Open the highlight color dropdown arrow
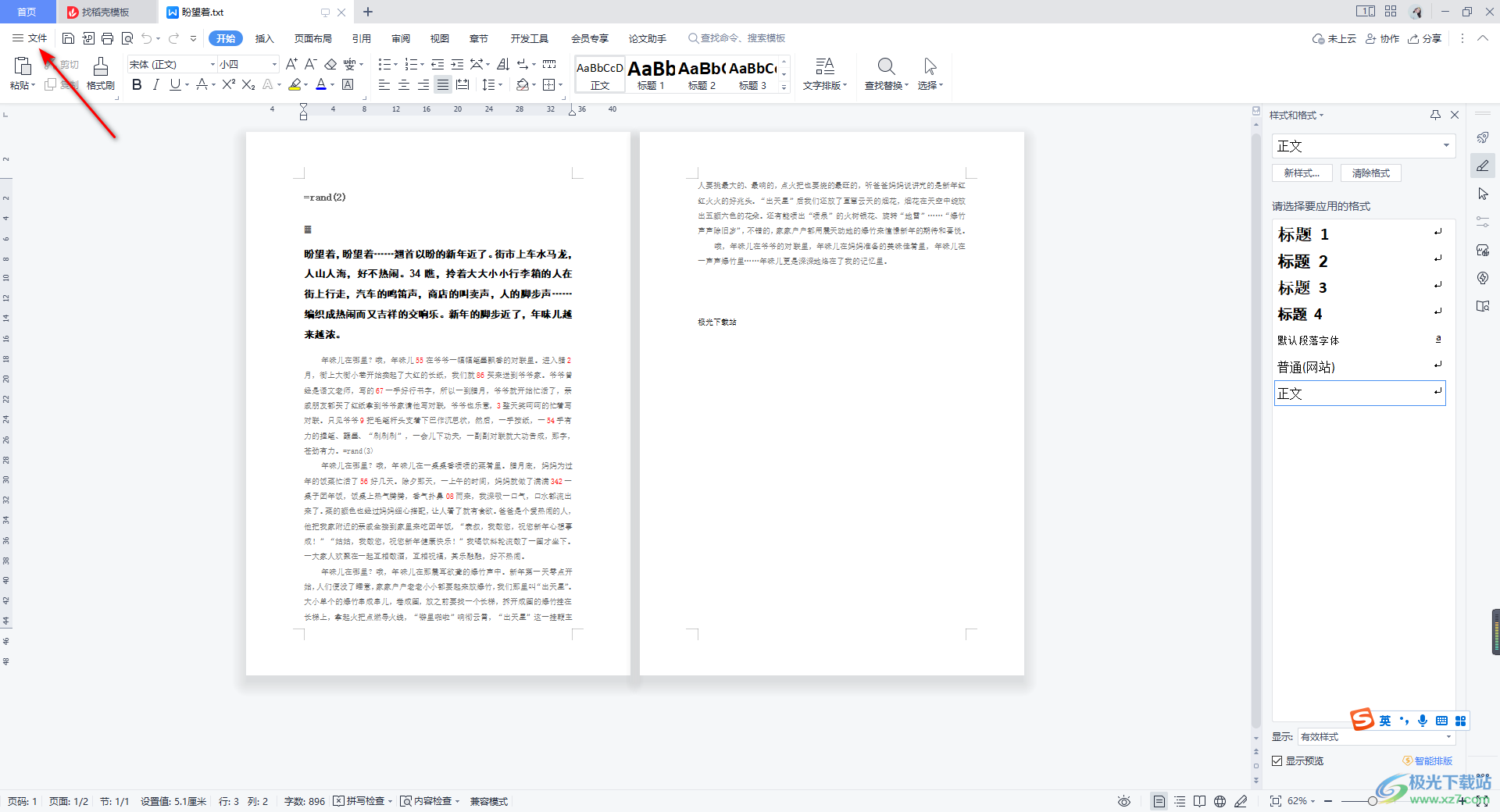Image resolution: width=1500 pixels, height=812 pixels. tap(305, 84)
